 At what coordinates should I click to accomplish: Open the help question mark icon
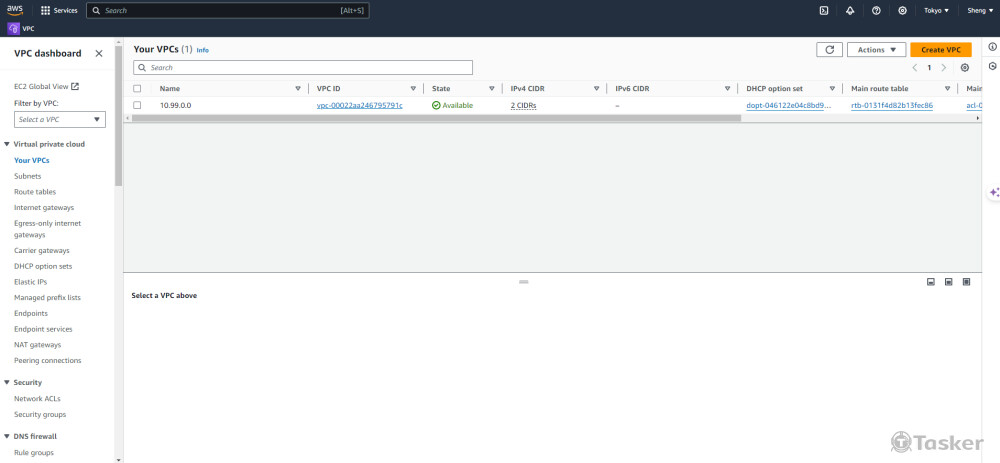coord(876,10)
